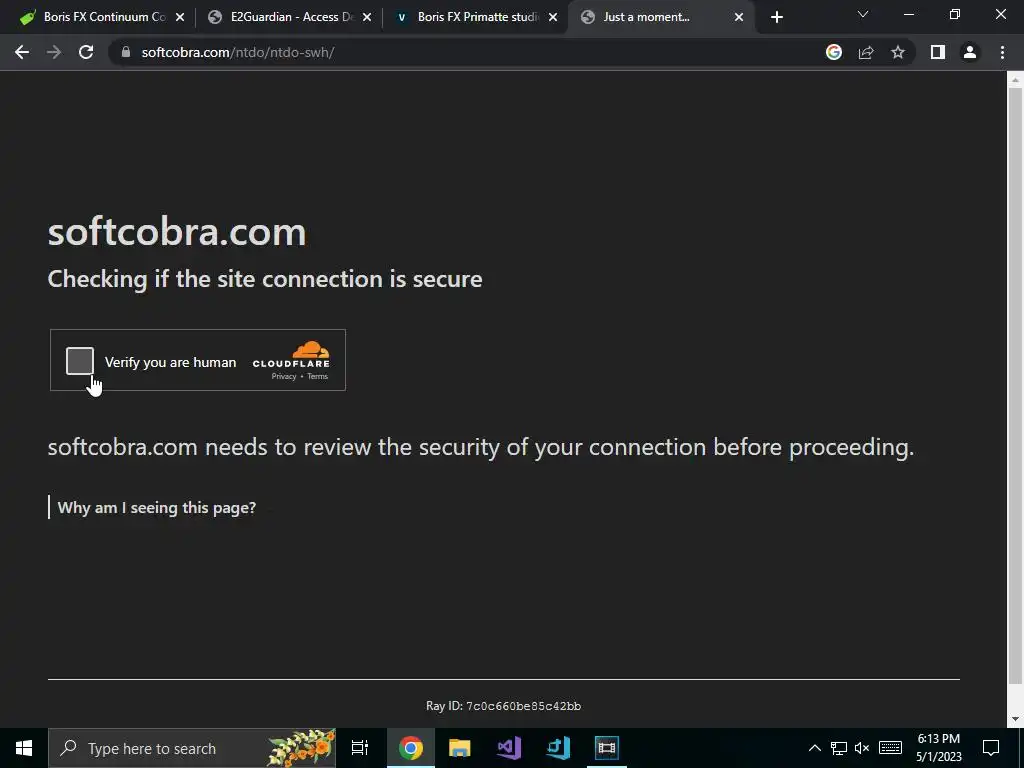Close the Chrome window
The image size is (1024, 768).
point(1000,14)
